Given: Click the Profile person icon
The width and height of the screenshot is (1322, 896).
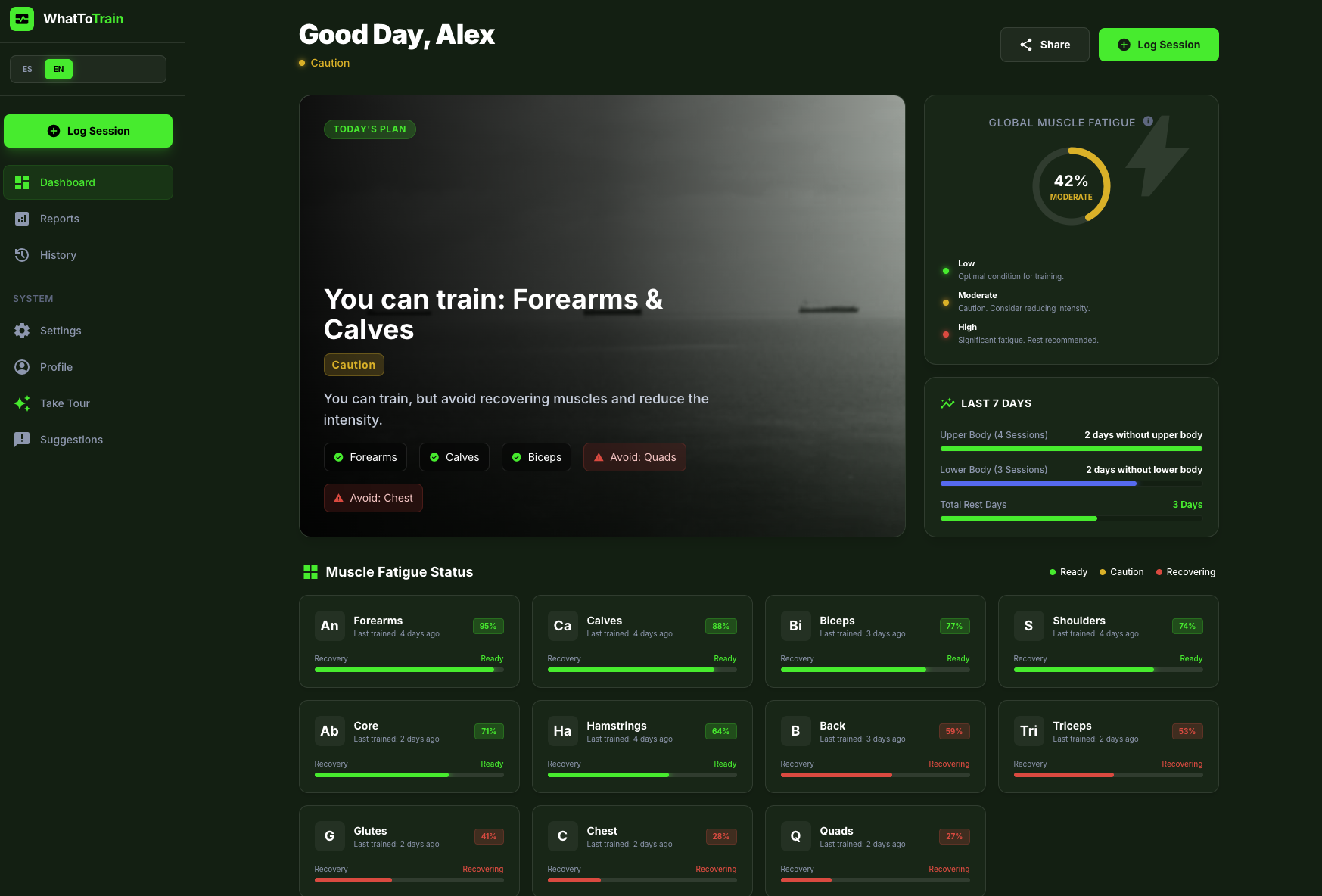Looking at the screenshot, I should [x=22, y=367].
